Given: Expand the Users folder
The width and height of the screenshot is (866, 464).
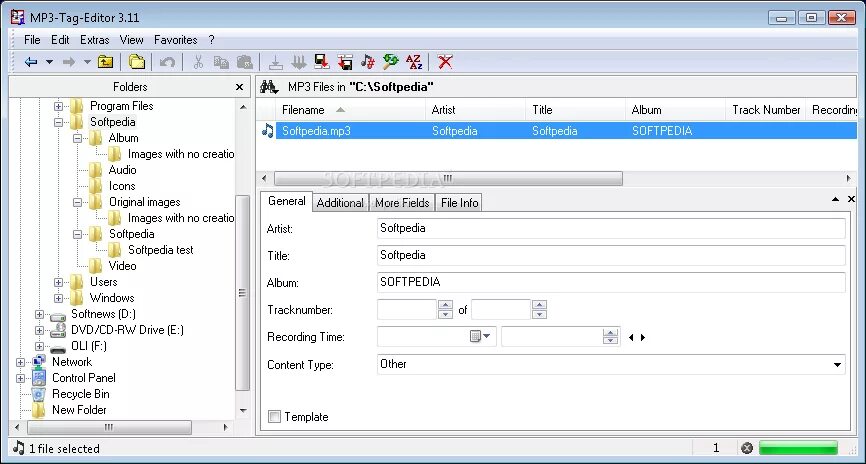Looking at the screenshot, I should point(58,282).
